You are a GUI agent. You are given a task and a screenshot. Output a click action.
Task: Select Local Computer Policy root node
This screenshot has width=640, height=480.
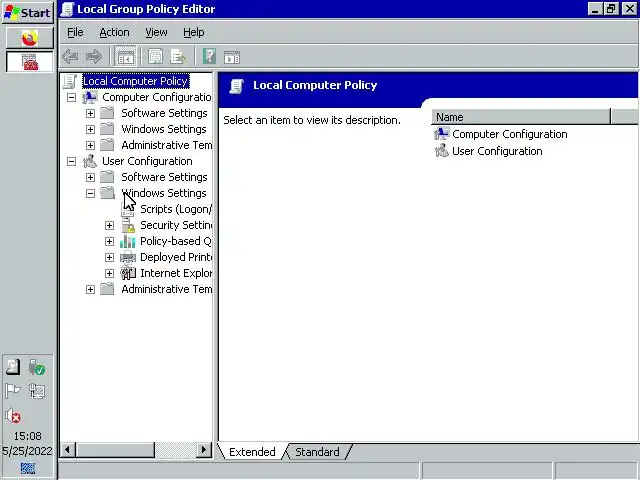[x=136, y=81]
